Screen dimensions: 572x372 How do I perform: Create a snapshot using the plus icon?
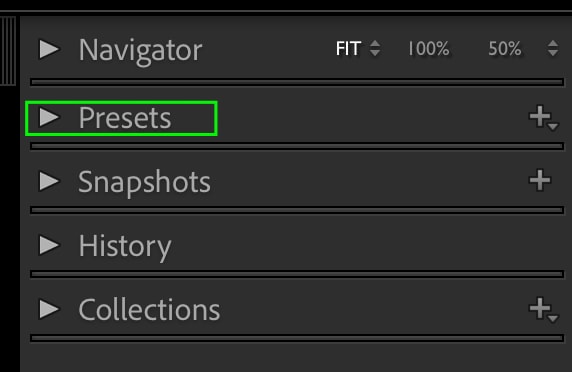540,180
